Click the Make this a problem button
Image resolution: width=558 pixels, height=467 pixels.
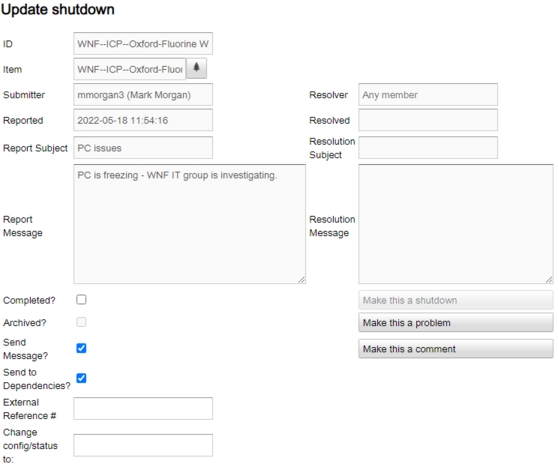click(456, 322)
